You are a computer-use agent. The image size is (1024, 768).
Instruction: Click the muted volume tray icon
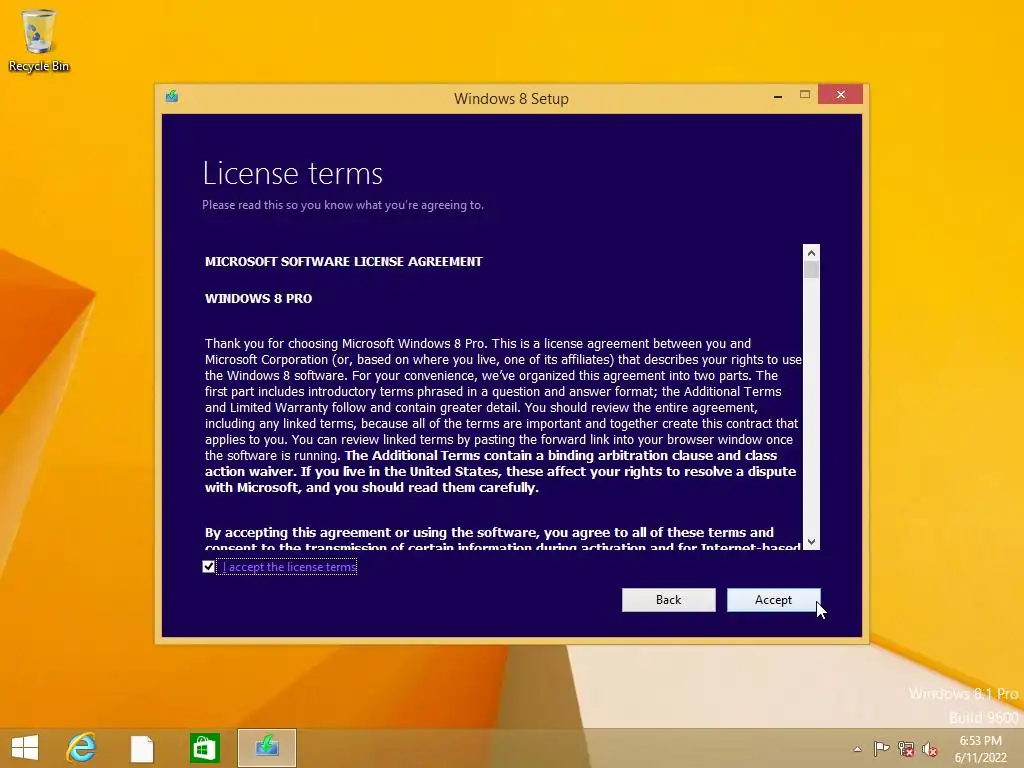pos(930,749)
